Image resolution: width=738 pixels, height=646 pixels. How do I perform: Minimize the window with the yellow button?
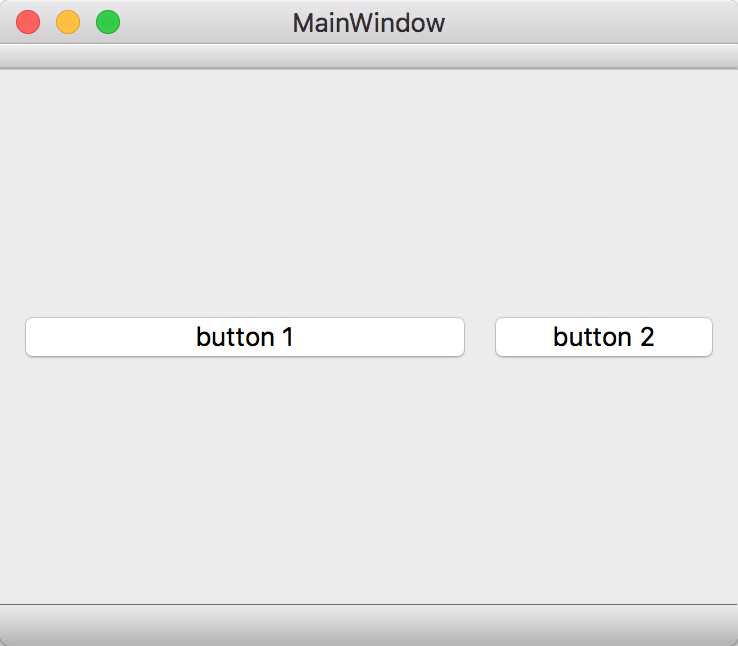pos(68,22)
